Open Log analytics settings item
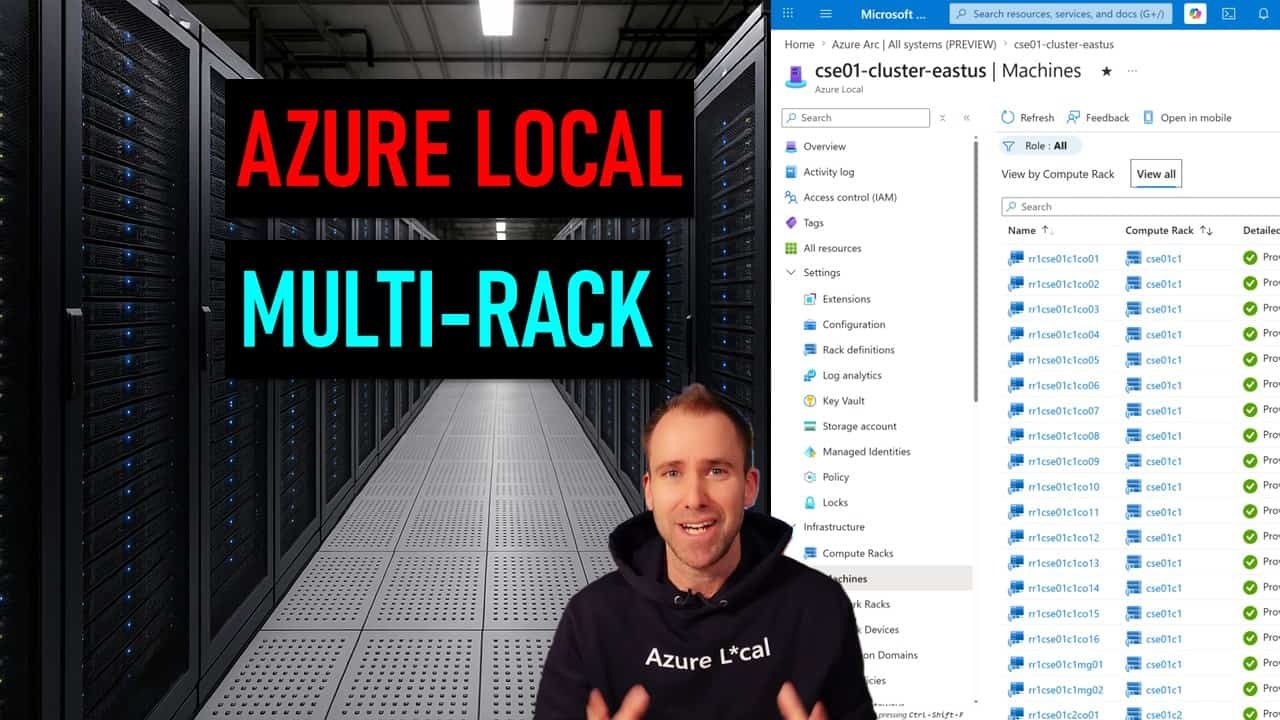The width and height of the screenshot is (1280, 720). pos(852,375)
